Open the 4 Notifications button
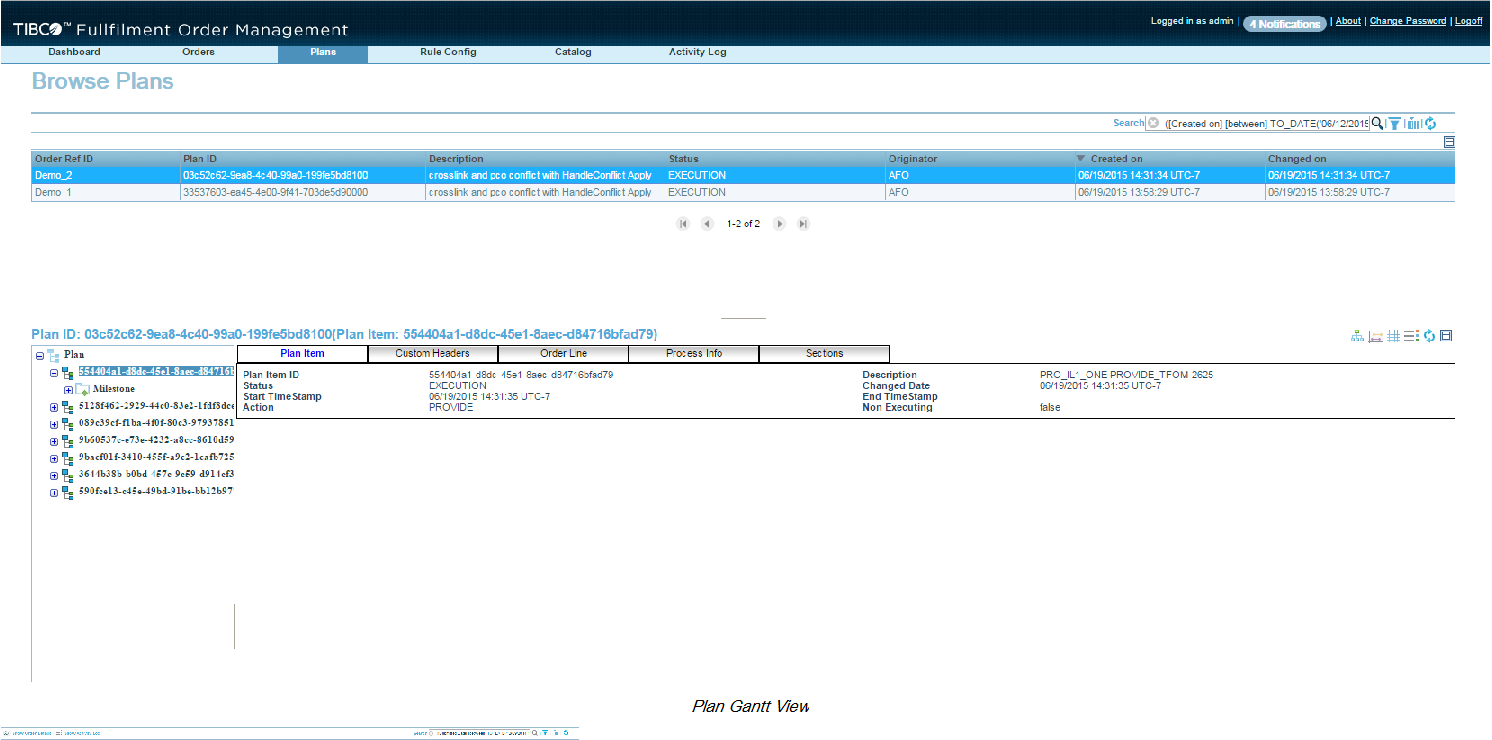Screen dimensions: 1492x740 [1284, 24]
